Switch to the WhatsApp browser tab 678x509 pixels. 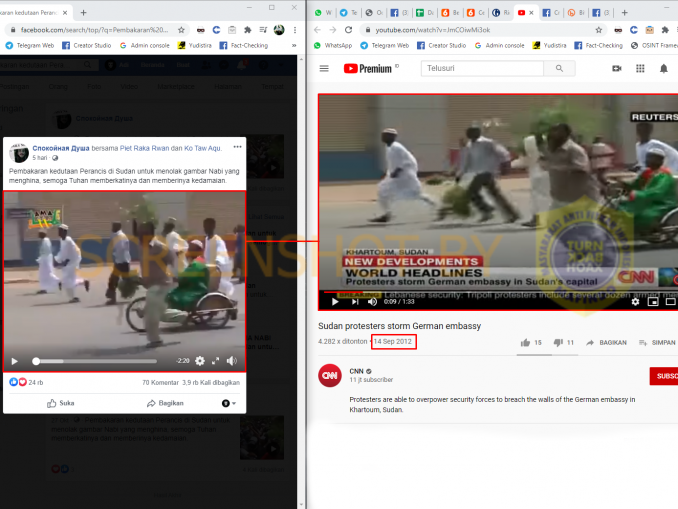[x=323, y=13]
